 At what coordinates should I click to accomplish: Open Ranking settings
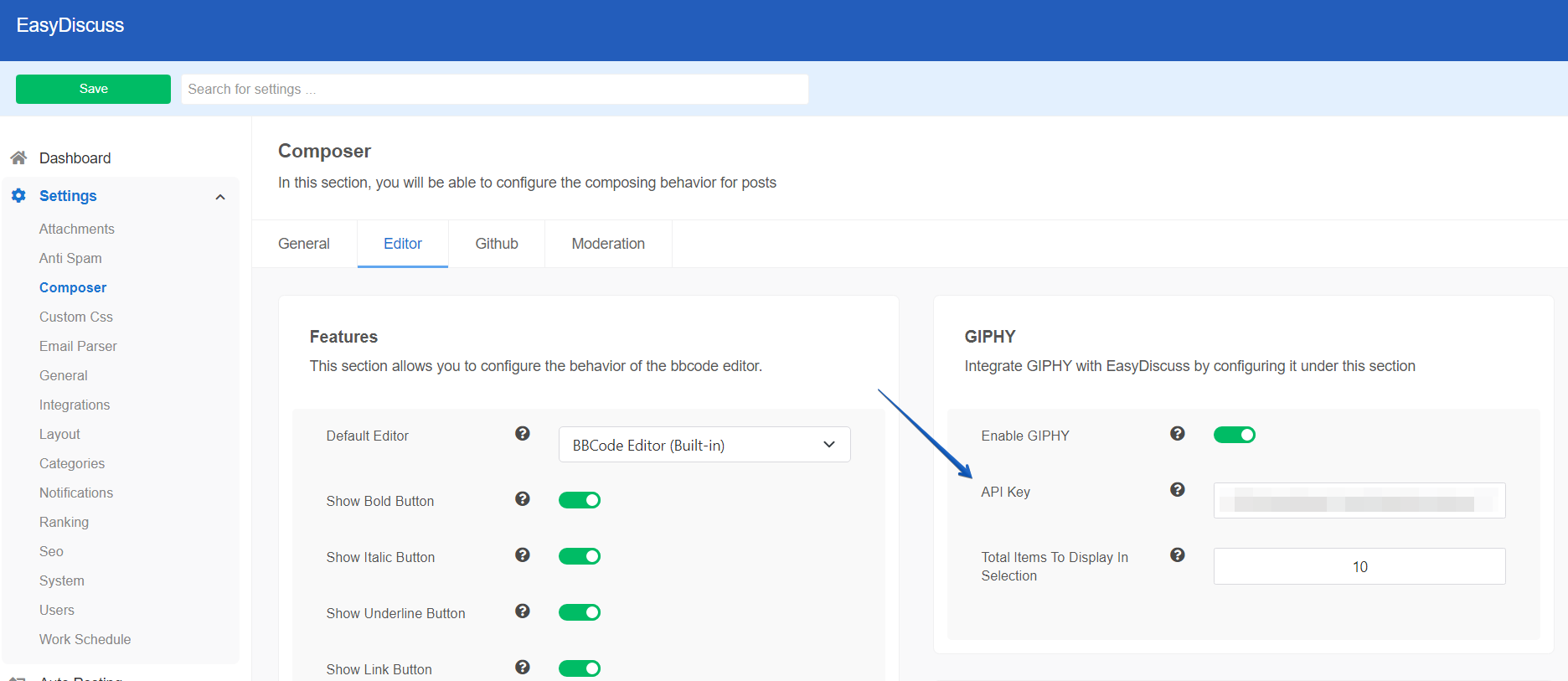click(64, 522)
